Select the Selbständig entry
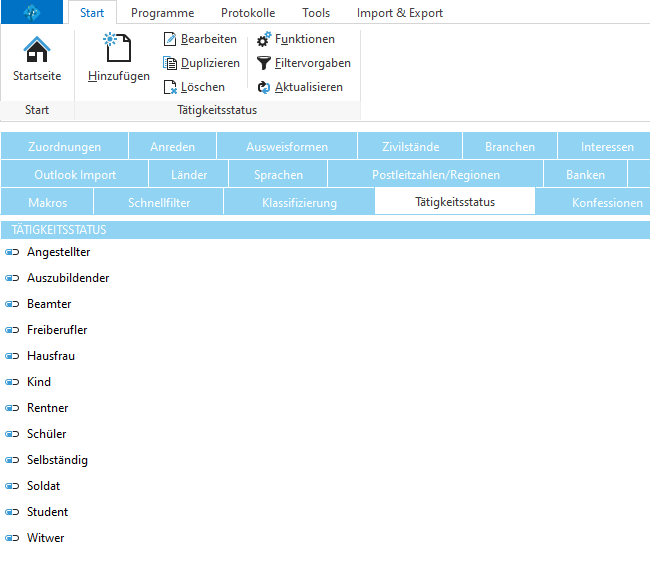This screenshot has width=650, height=565. [57, 460]
